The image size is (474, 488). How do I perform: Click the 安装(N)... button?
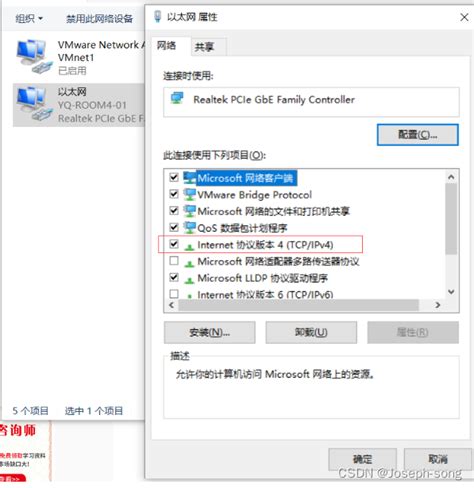[209, 332]
